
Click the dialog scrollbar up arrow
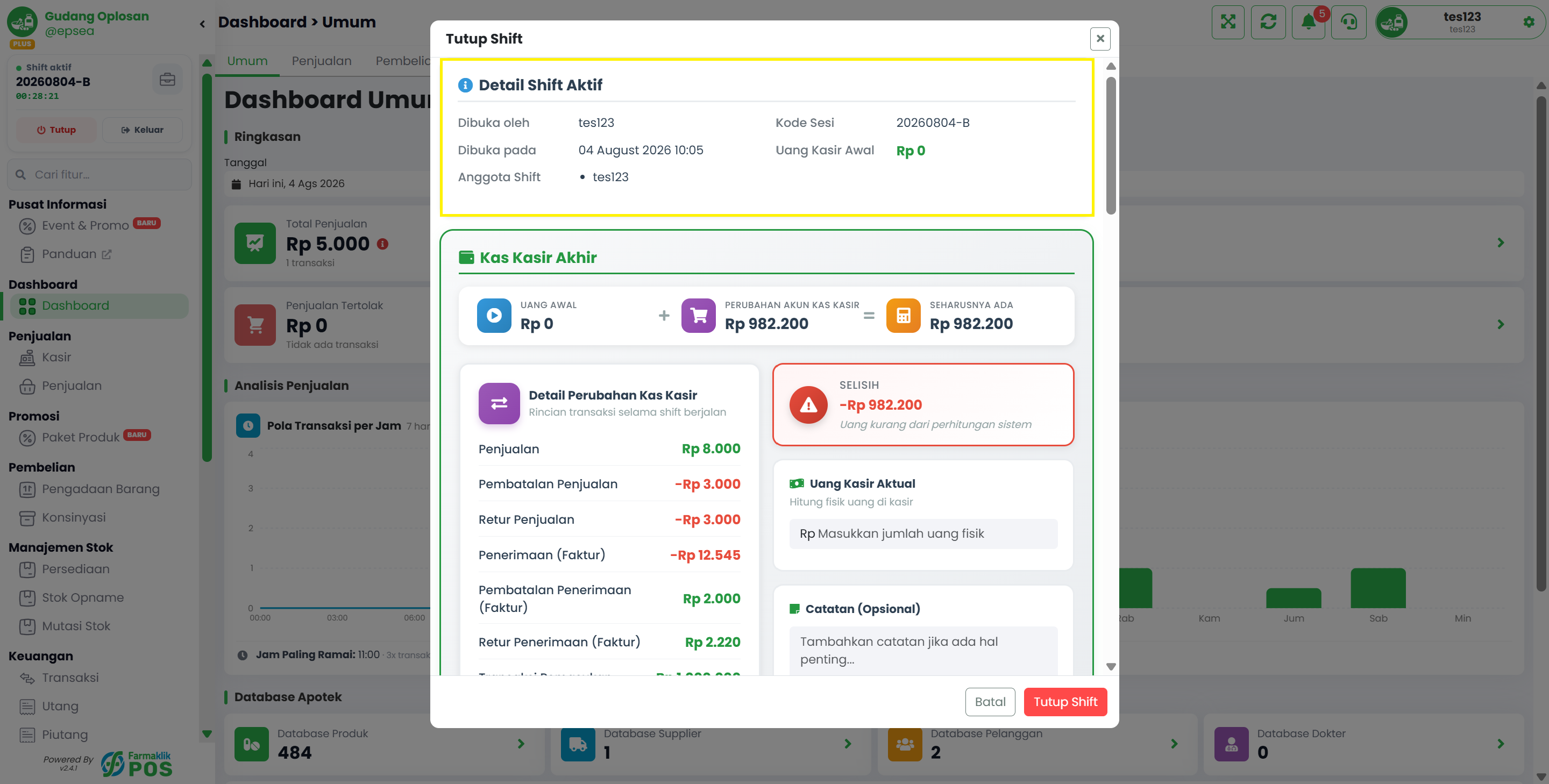coord(1111,66)
